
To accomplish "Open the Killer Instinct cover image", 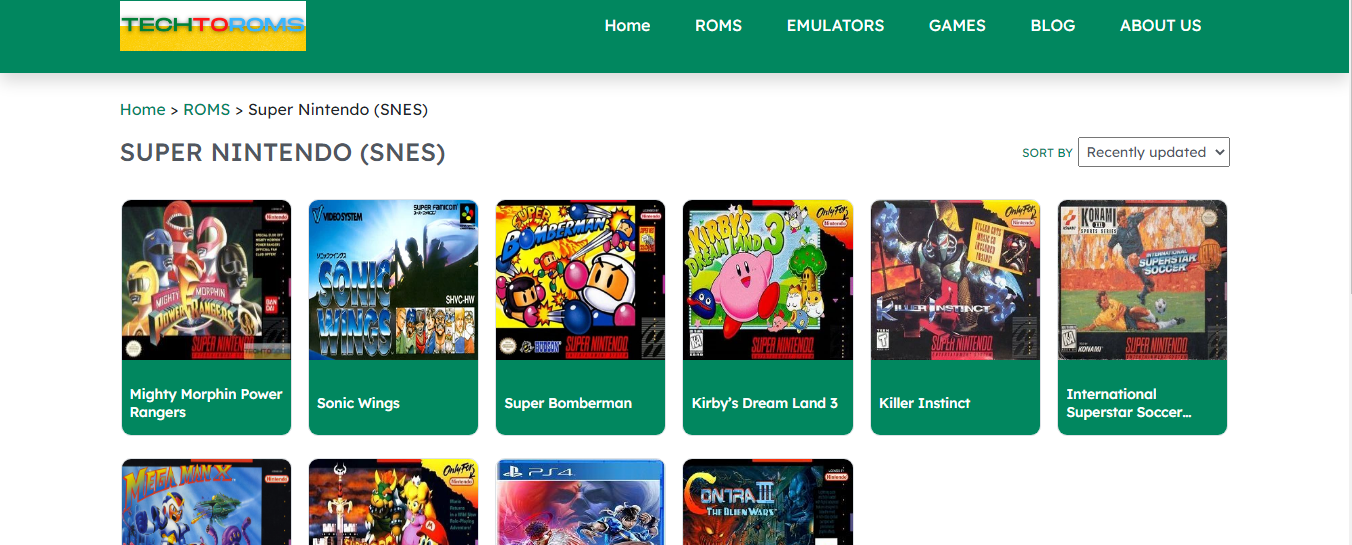I will (955, 280).
